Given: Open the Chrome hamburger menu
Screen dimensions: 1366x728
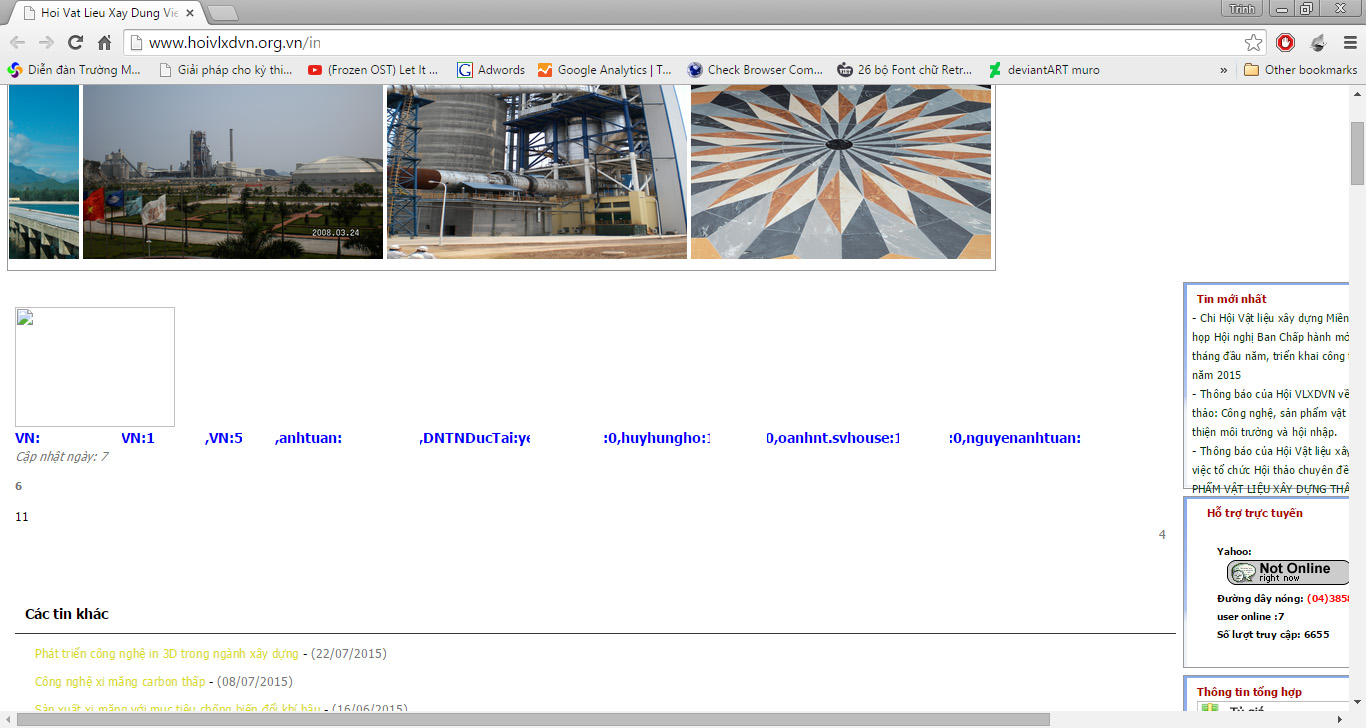Looking at the screenshot, I should (1350, 42).
